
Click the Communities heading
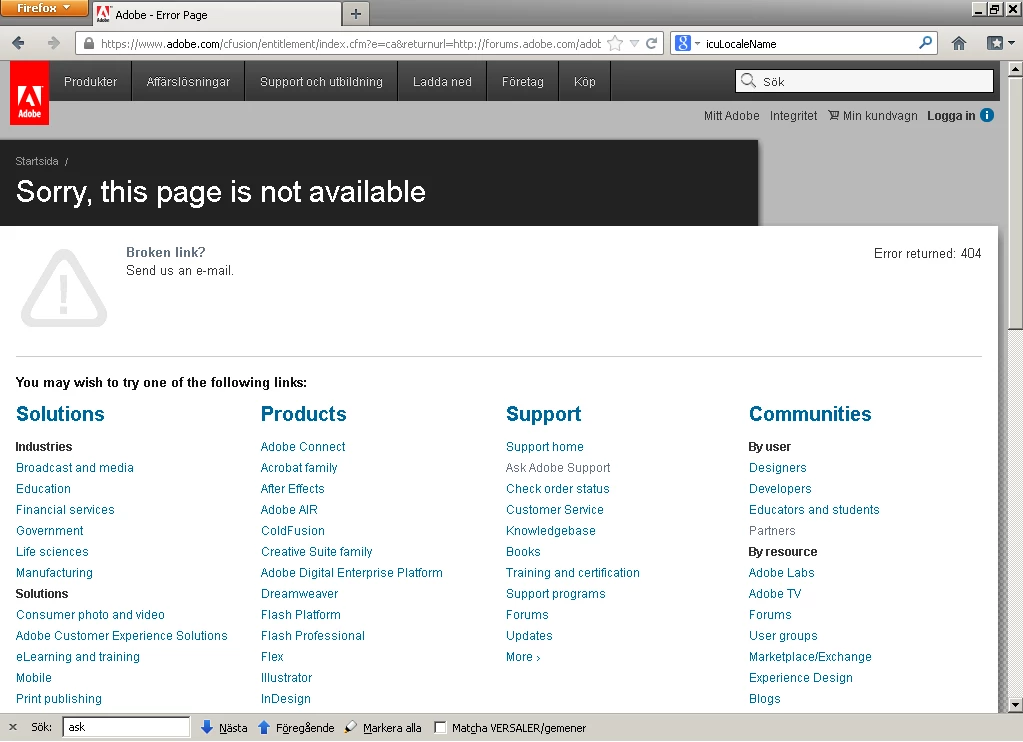point(810,414)
